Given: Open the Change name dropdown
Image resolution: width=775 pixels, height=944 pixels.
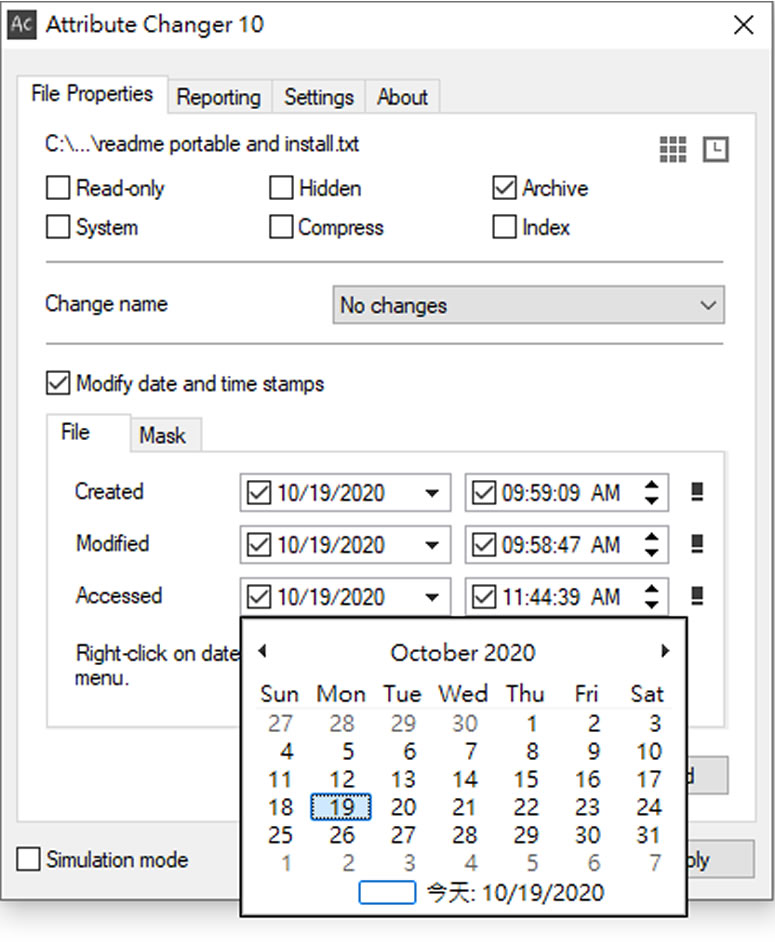Looking at the screenshot, I should point(528,306).
